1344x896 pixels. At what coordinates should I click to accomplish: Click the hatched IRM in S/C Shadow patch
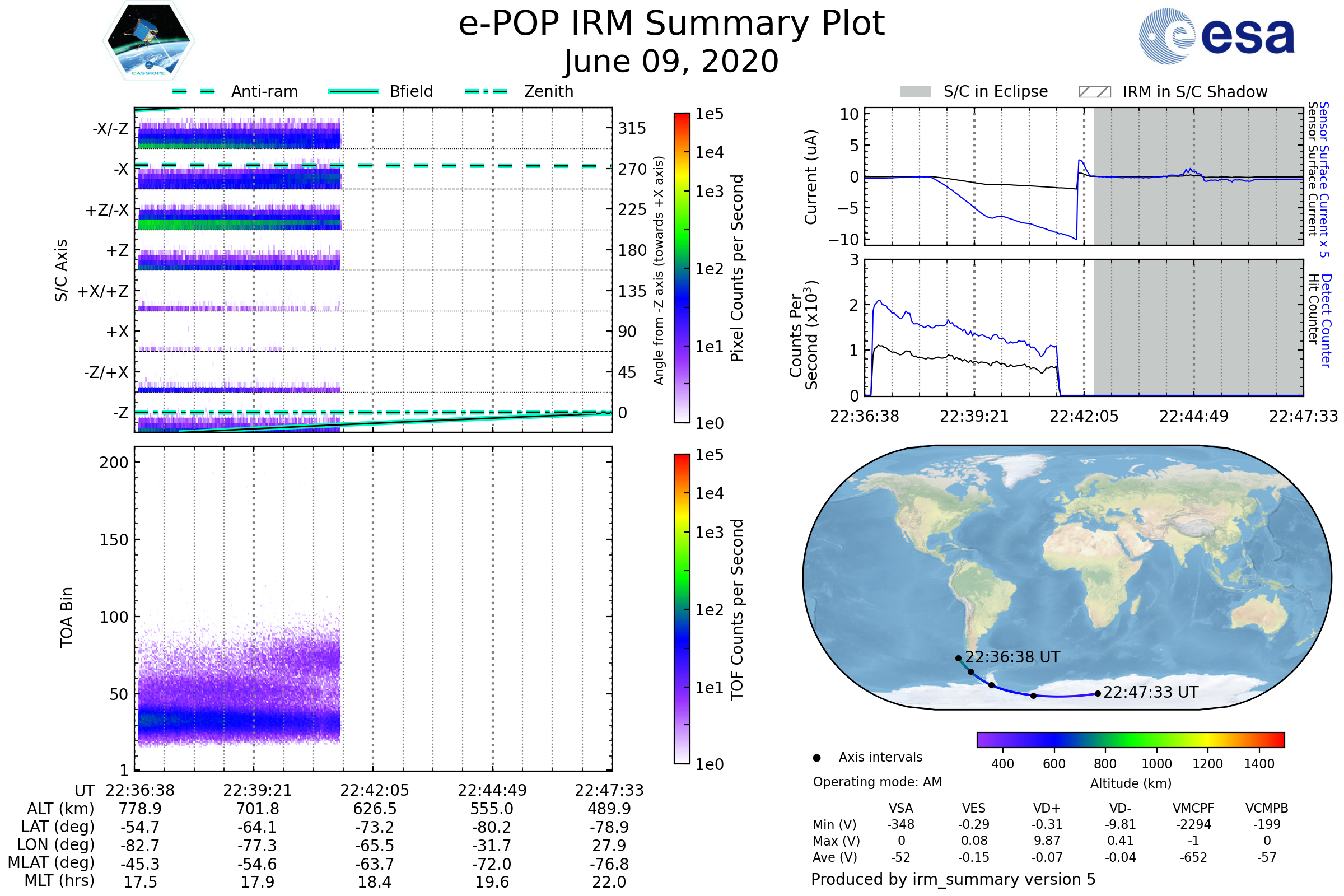pos(1094,92)
